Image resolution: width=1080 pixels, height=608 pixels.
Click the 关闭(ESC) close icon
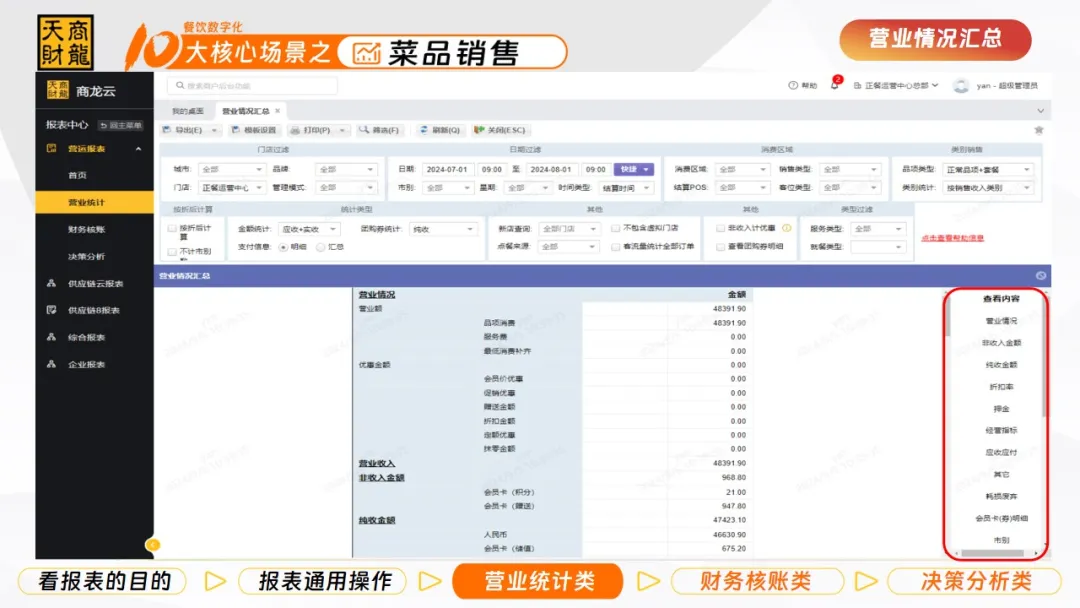coord(479,129)
